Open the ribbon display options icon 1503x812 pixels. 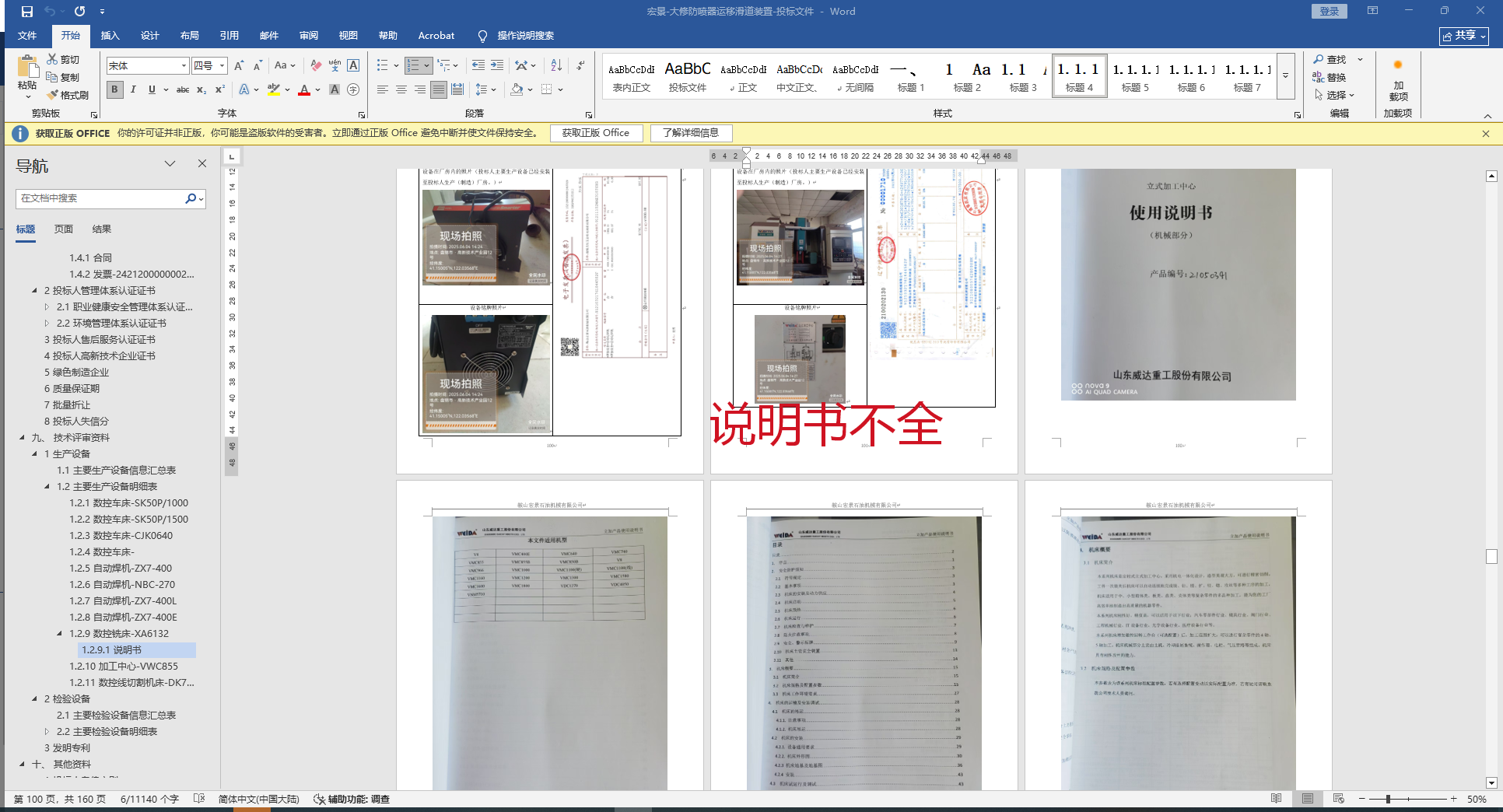(1372, 11)
